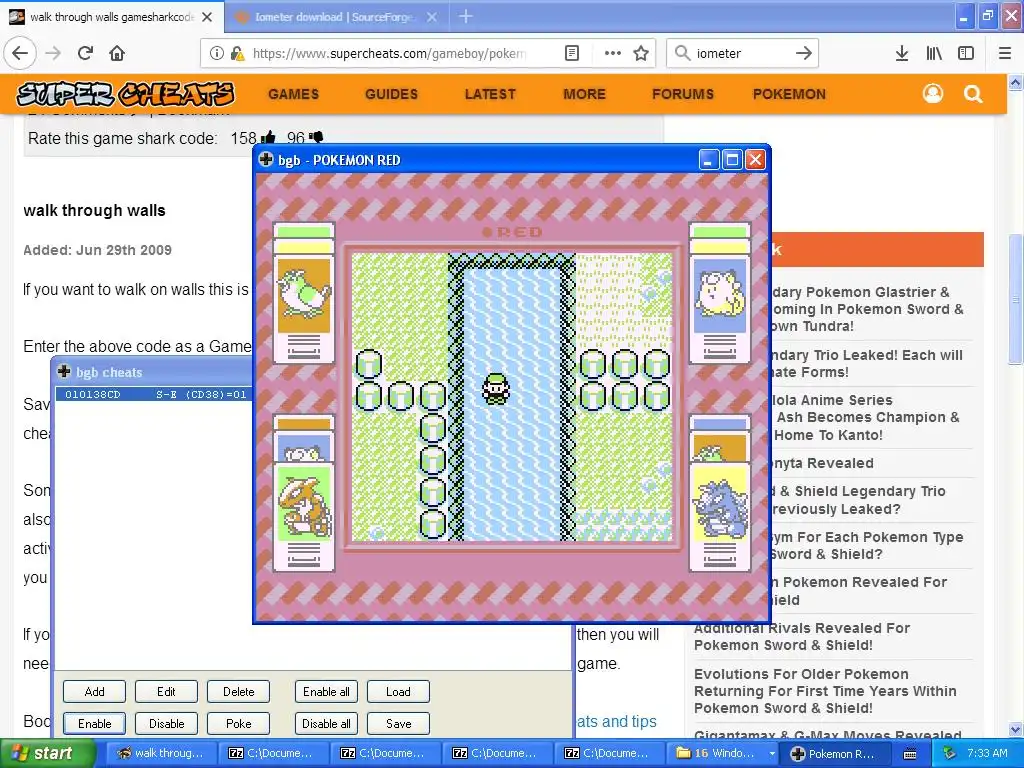Open the Firefox hamburger menu
1024x768 pixels.
(1005, 53)
